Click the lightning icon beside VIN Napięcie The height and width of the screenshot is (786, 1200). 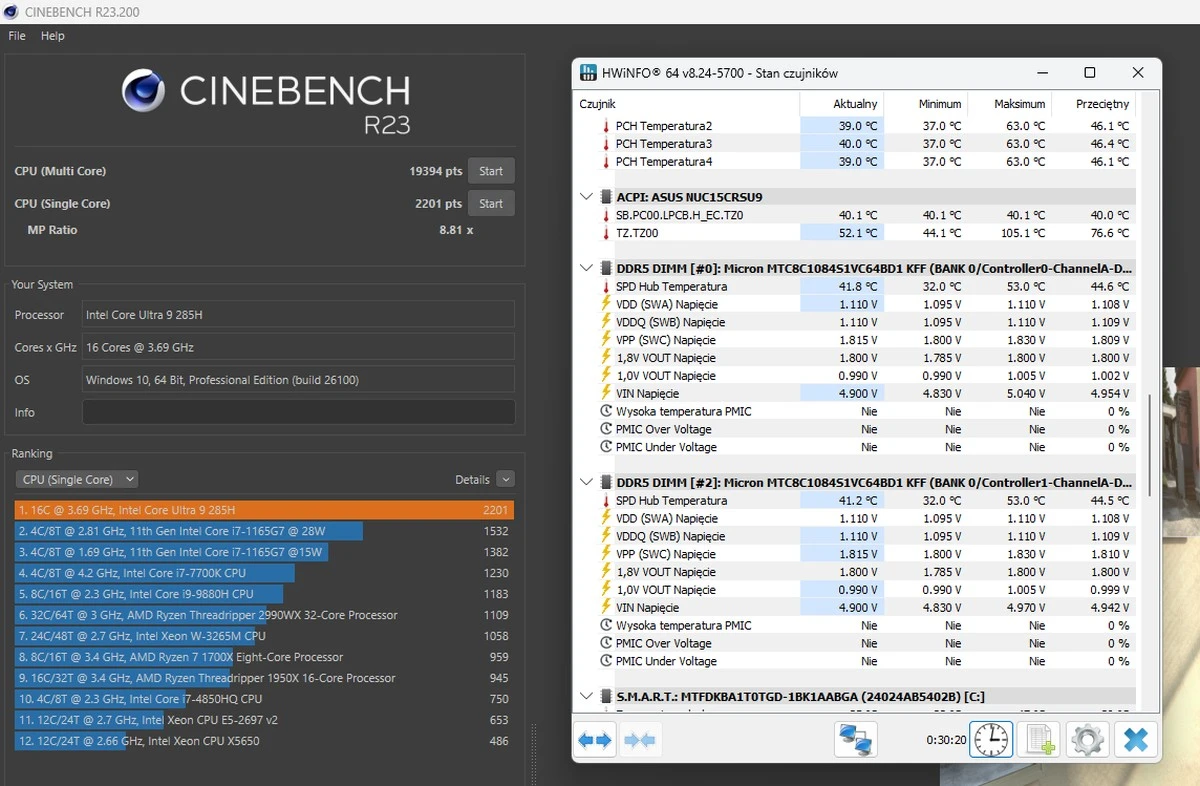(605, 394)
